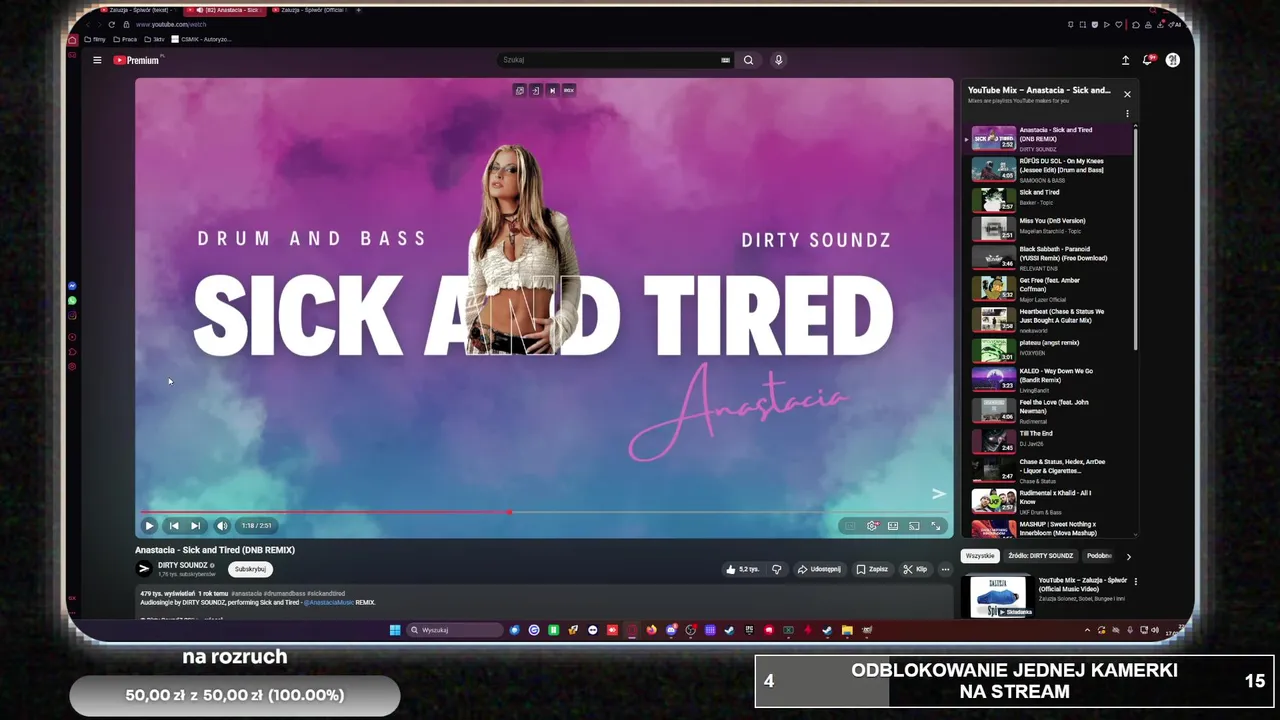Click the YouTube search magnifier button
This screenshot has width=1280, height=720.
pyautogui.click(x=748, y=60)
